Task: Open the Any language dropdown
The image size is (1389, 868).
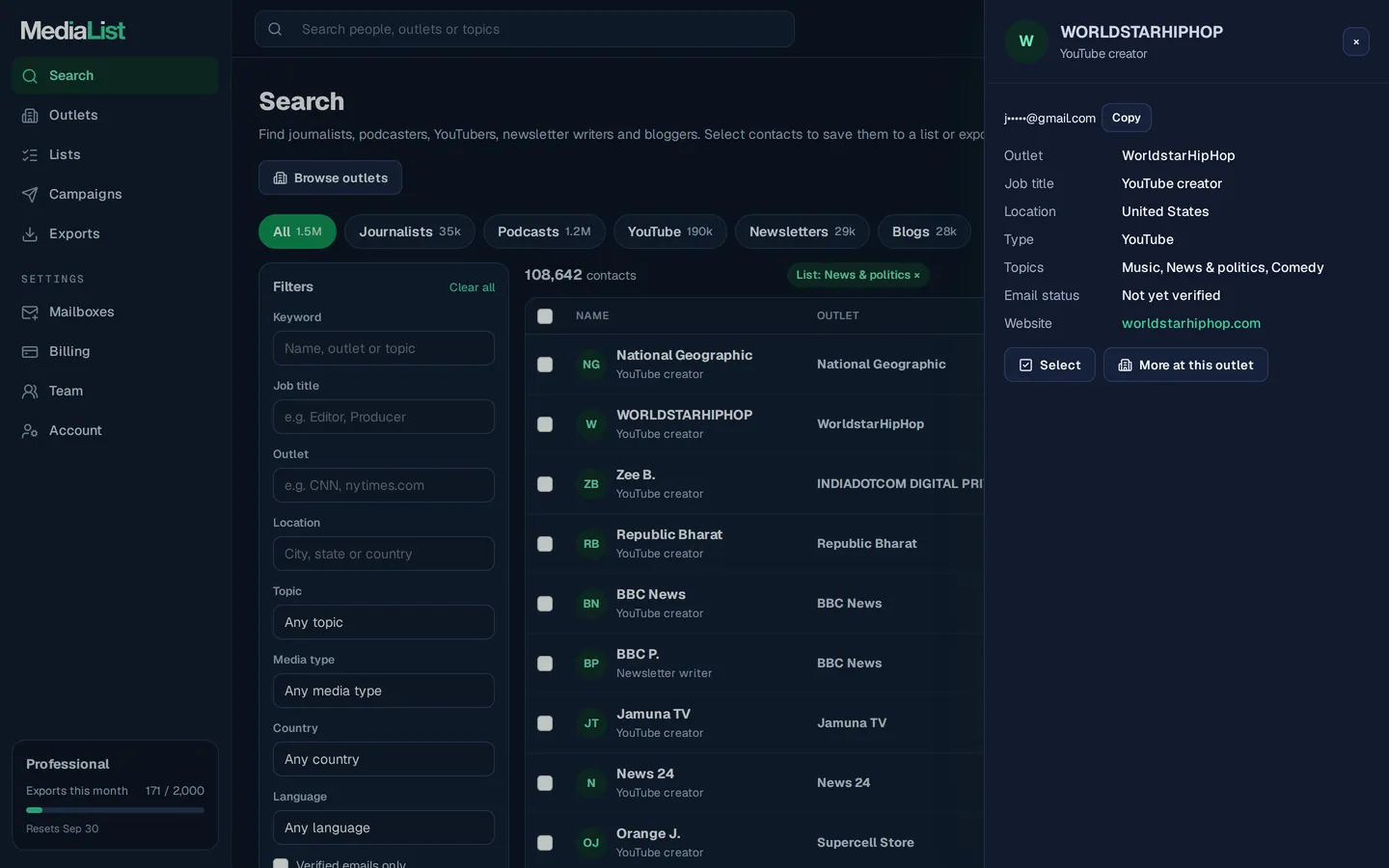Action: (384, 827)
